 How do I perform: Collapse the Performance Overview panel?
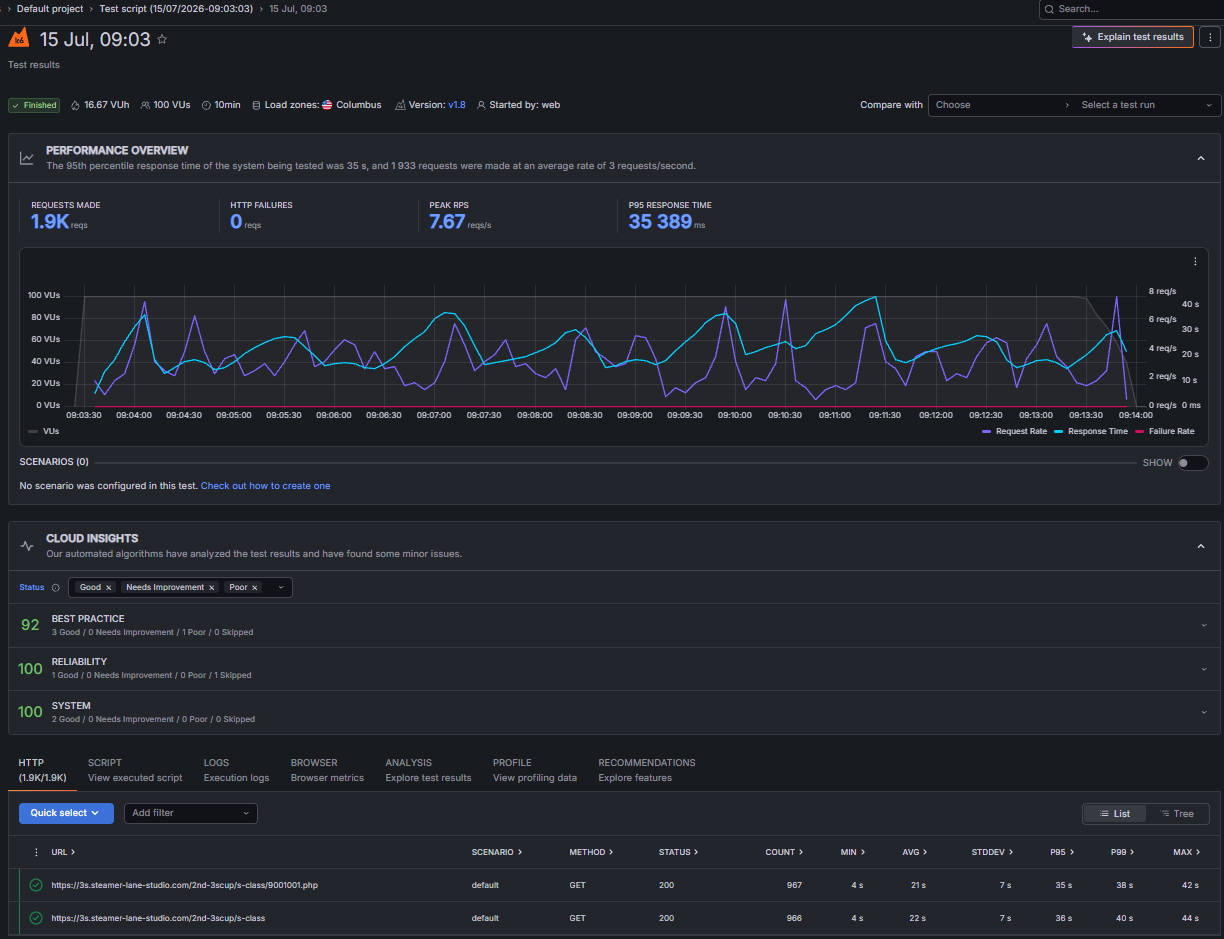click(1201, 158)
